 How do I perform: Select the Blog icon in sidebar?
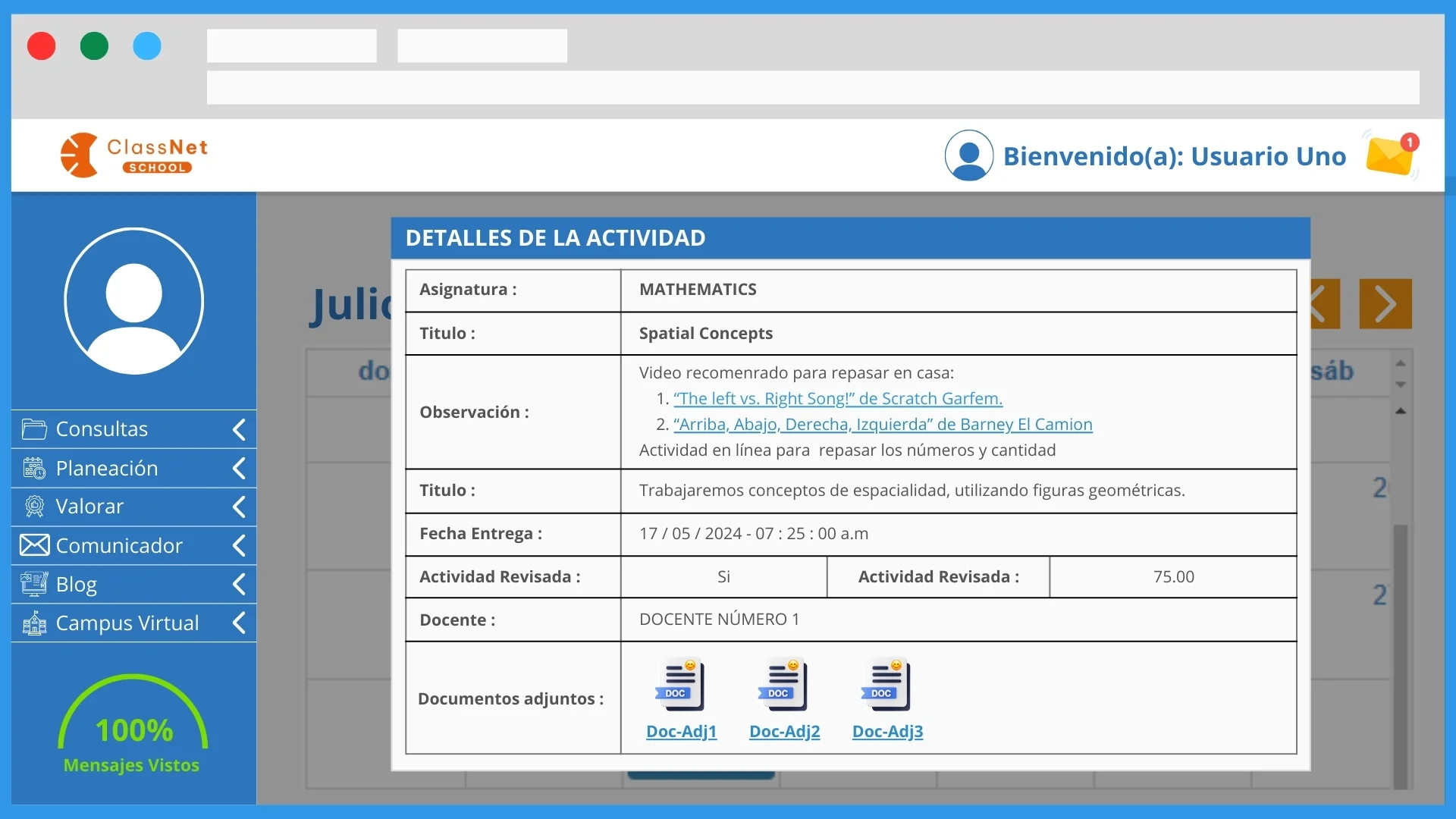pyautogui.click(x=33, y=584)
